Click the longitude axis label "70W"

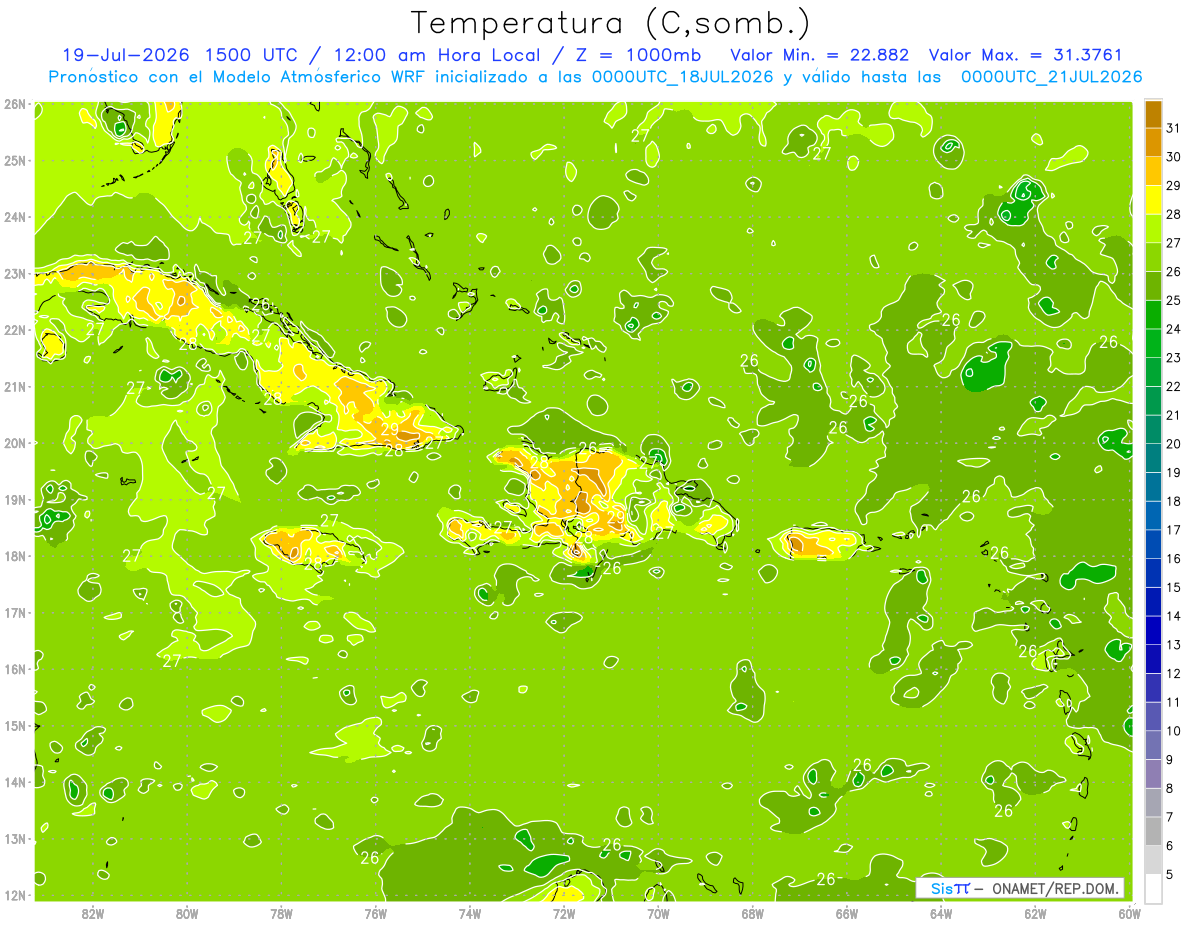pyautogui.click(x=658, y=913)
